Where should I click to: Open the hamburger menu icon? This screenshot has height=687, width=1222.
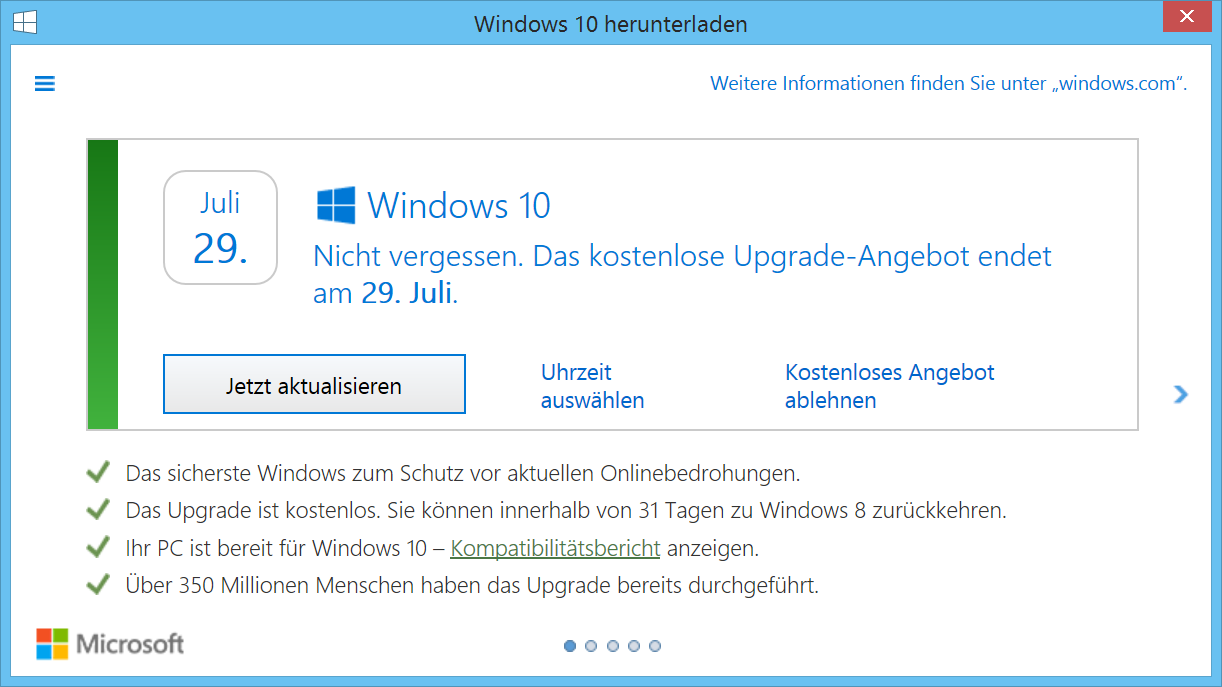click(44, 84)
